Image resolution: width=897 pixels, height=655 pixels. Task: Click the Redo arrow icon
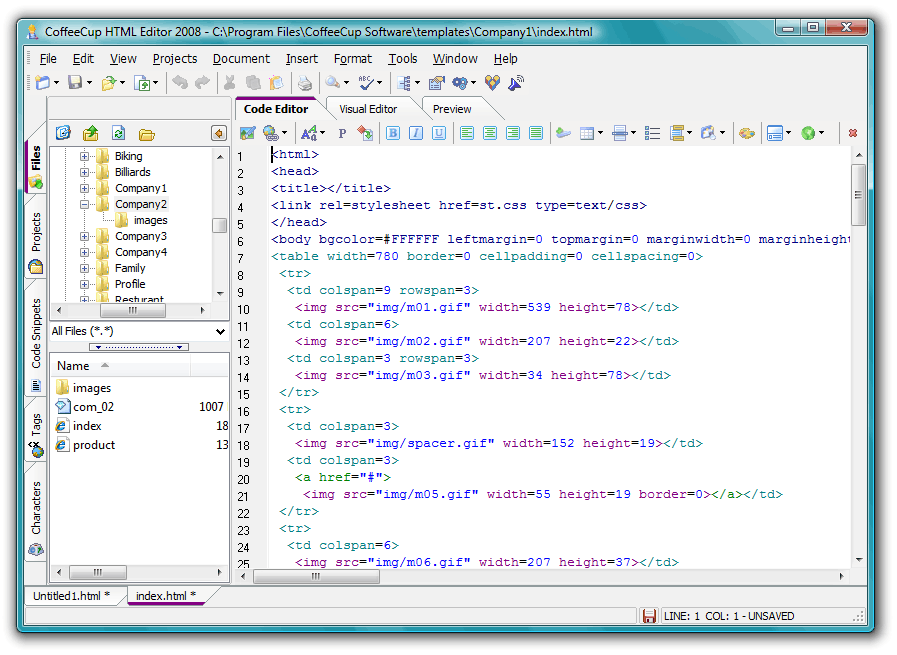202,83
